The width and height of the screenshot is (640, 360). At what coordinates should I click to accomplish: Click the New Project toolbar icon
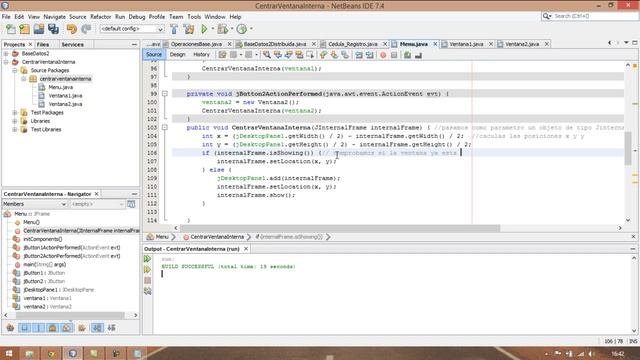tap(24, 29)
